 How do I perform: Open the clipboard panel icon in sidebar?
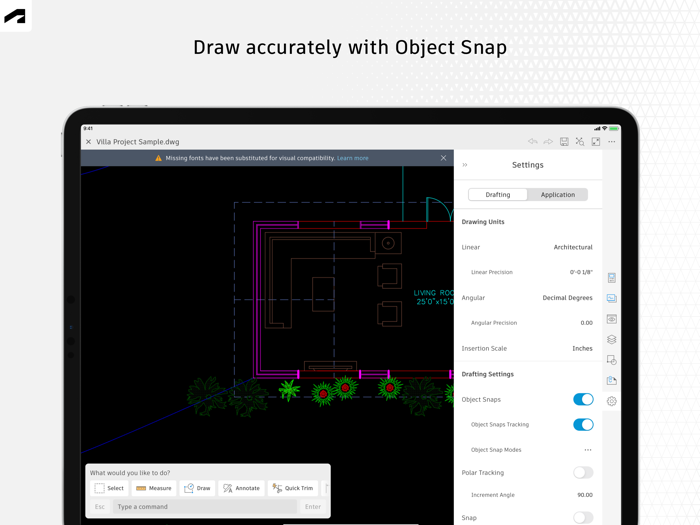click(x=612, y=380)
